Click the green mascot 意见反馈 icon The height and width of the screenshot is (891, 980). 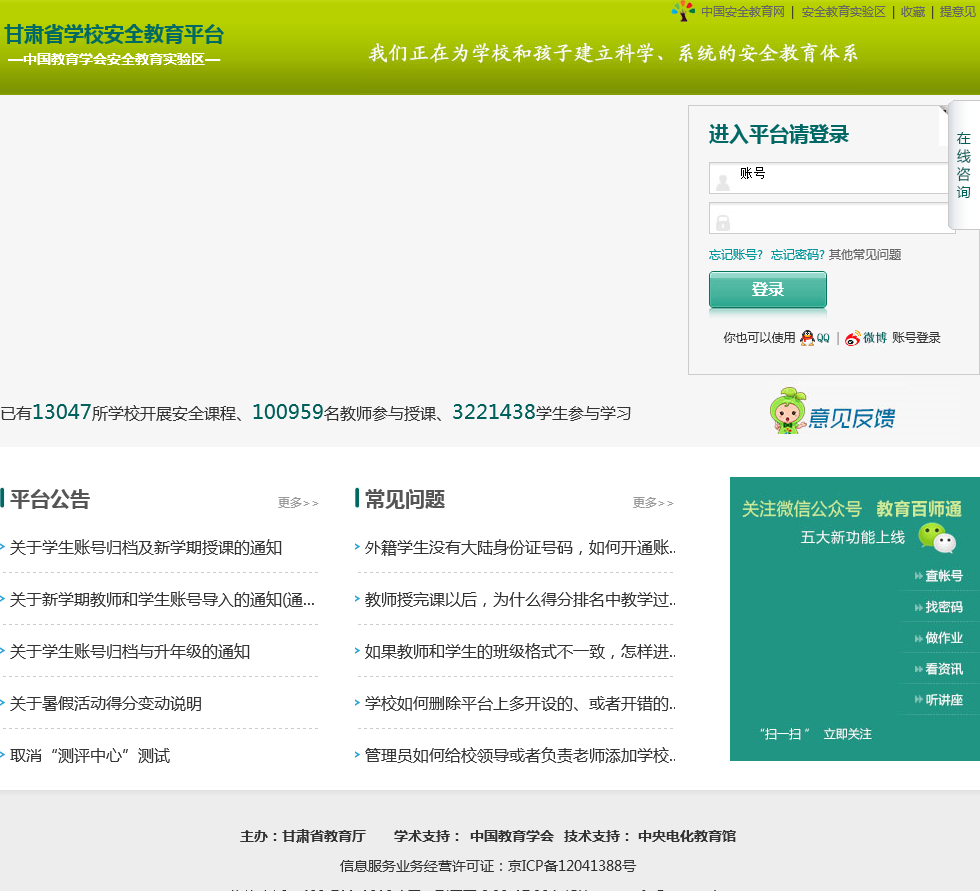(x=833, y=411)
